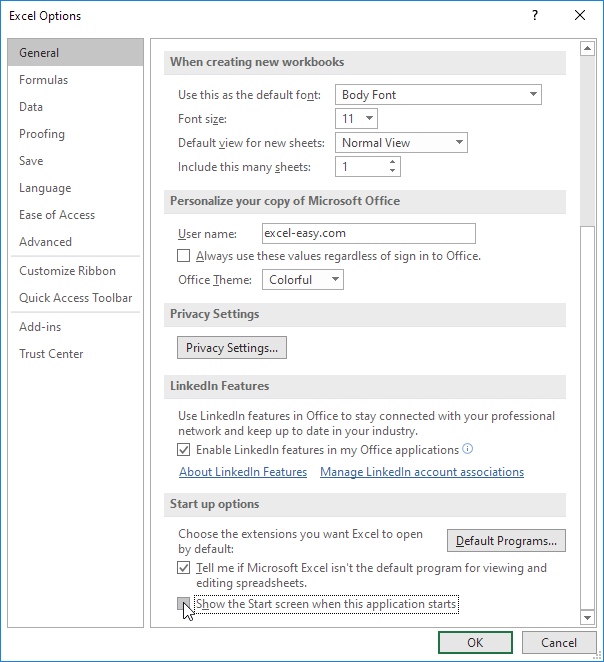Open the default font dropdown
The height and width of the screenshot is (662, 604).
(533, 95)
